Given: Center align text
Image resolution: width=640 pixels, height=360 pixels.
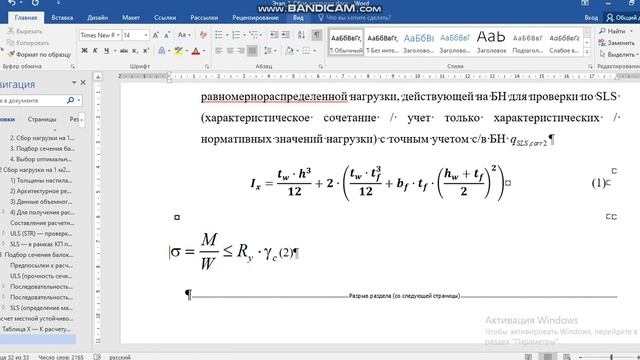Looking at the screenshot, I should coord(230,51).
